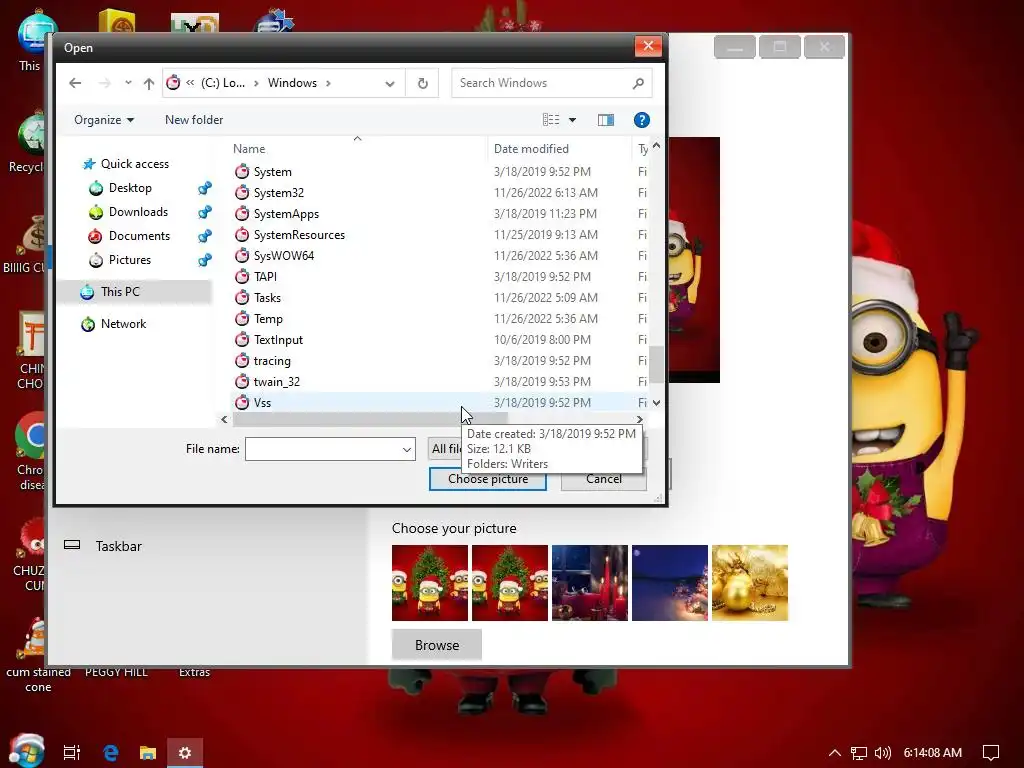This screenshot has height=768, width=1024.
Task: Open the view options dropdown arrow
Action: pyautogui.click(x=572, y=120)
